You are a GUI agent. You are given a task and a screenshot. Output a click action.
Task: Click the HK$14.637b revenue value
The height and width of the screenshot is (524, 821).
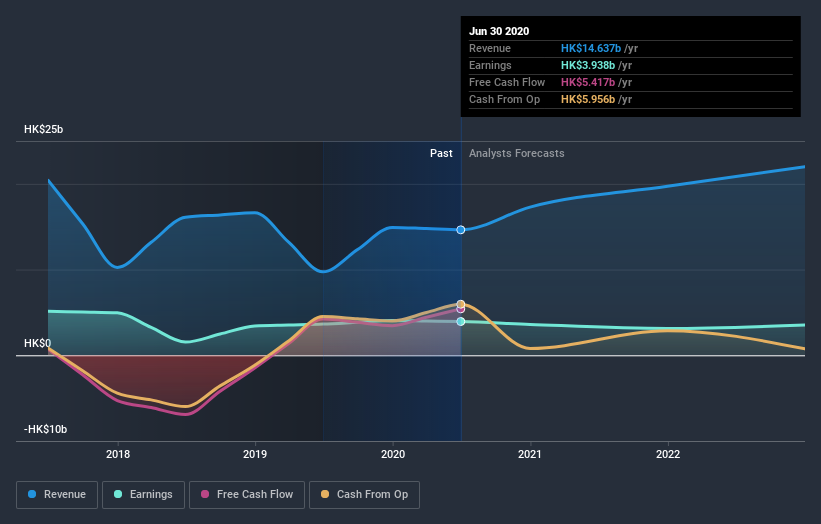click(x=591, y=48)
